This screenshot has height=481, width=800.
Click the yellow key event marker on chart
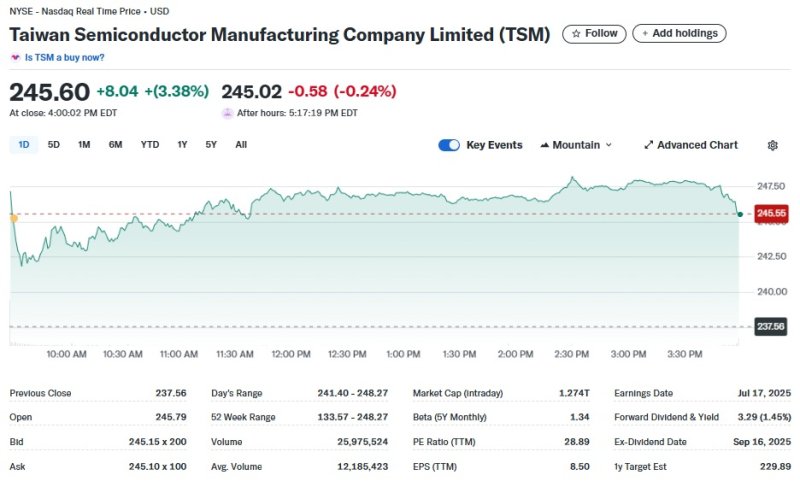pos(13,217)
